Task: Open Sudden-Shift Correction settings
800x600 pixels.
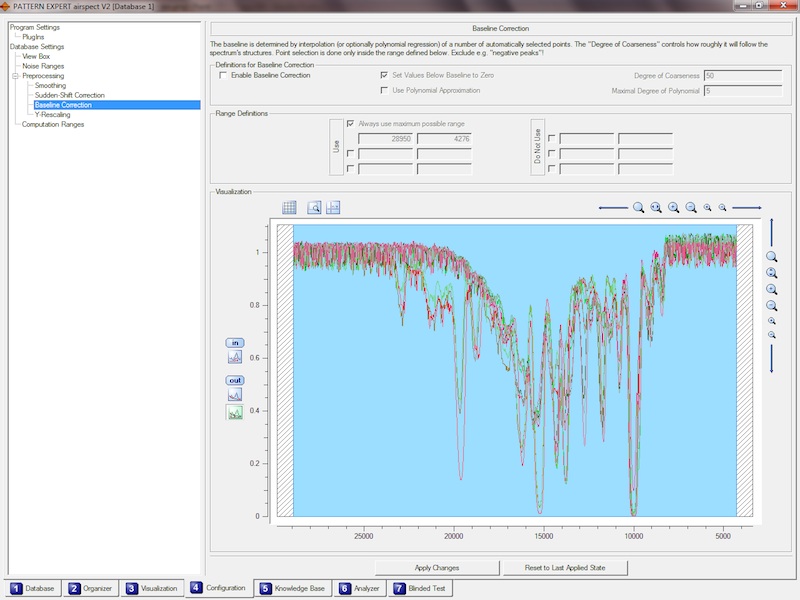Action: pyautogui.click(x=69, y=95)
